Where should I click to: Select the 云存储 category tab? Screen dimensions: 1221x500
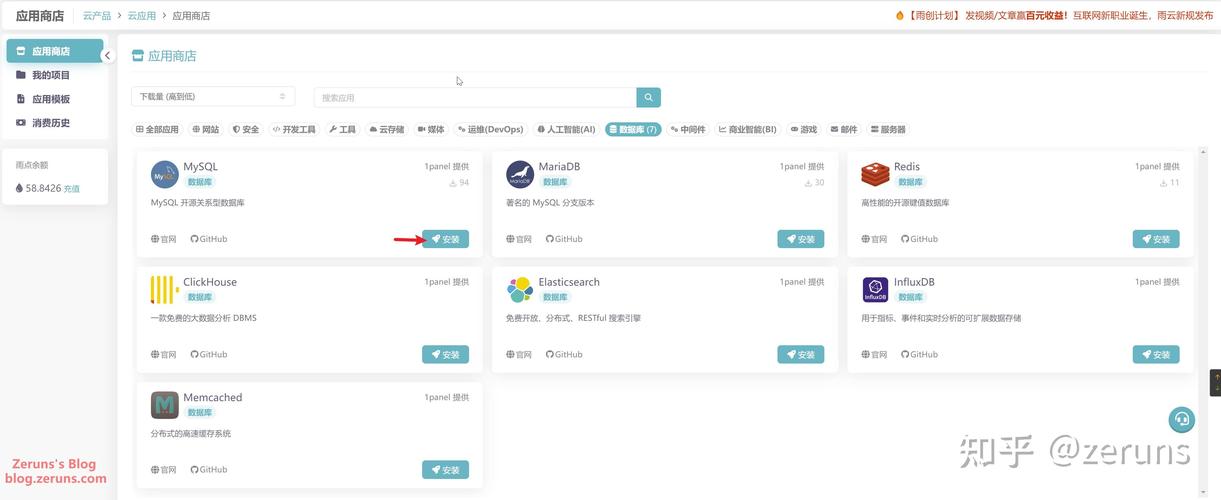point(386,129)
